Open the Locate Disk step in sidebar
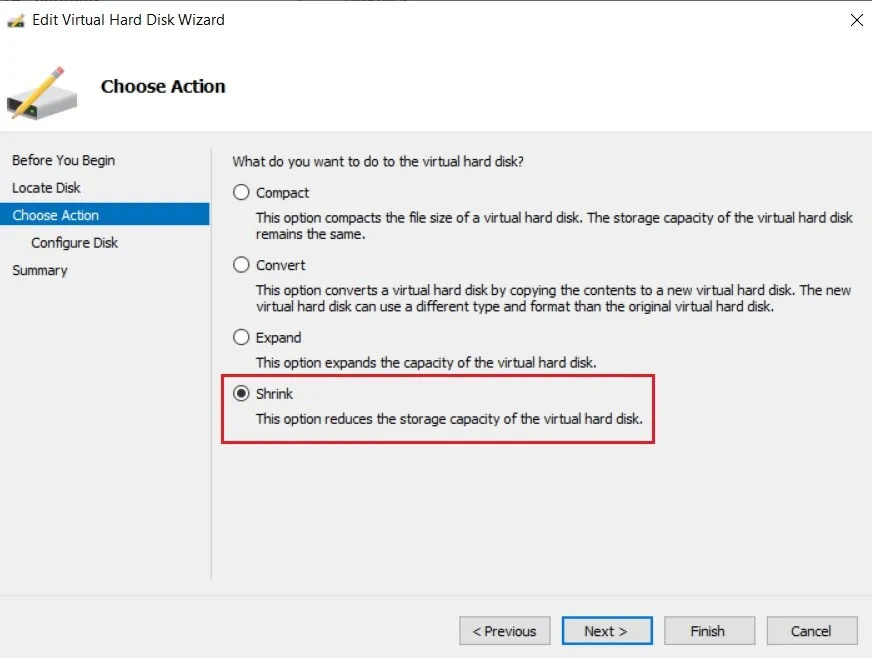This screenshot has width=872, height=658. pyautogui.click(x=46, y=188)
